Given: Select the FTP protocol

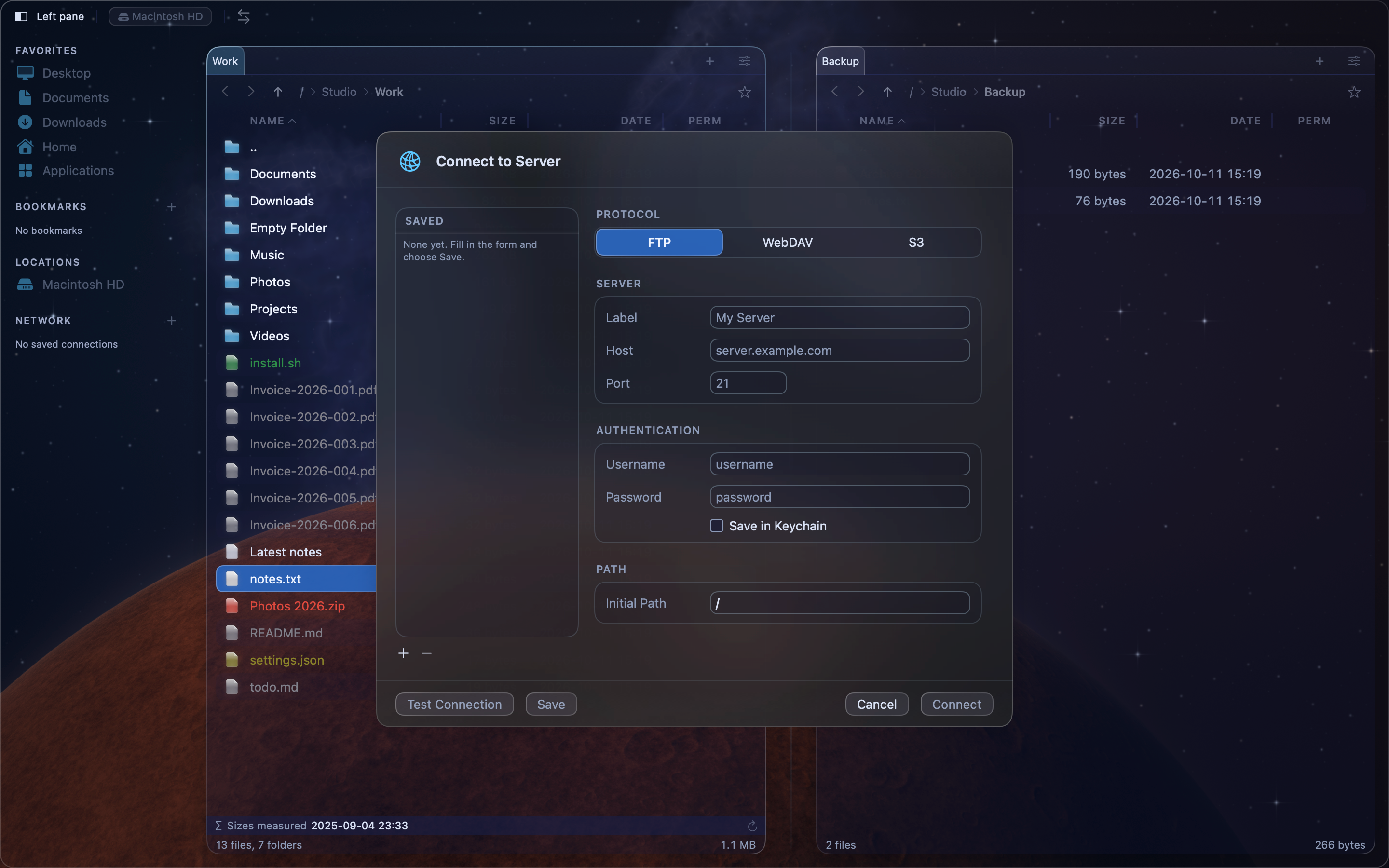Looking at the screenshot, I should pyautogui.click(x=659, y=242).
